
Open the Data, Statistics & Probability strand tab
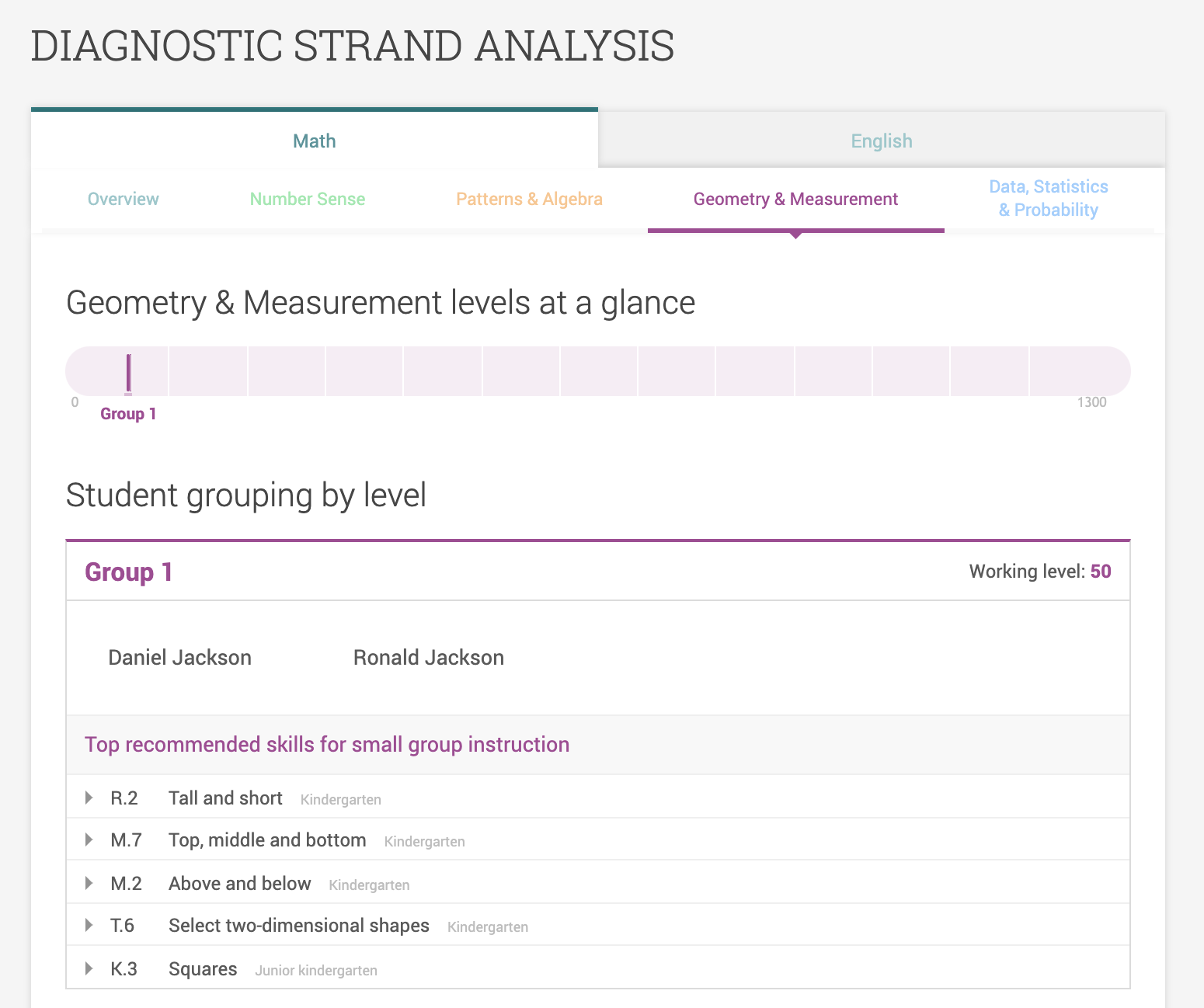1049,198
